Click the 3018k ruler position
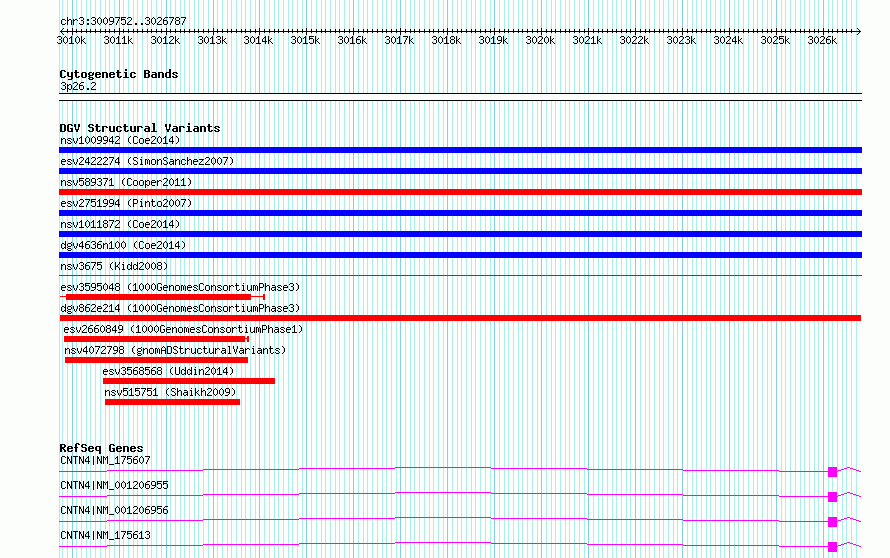This screenshot has width=890, height=558. pos(446,40)
